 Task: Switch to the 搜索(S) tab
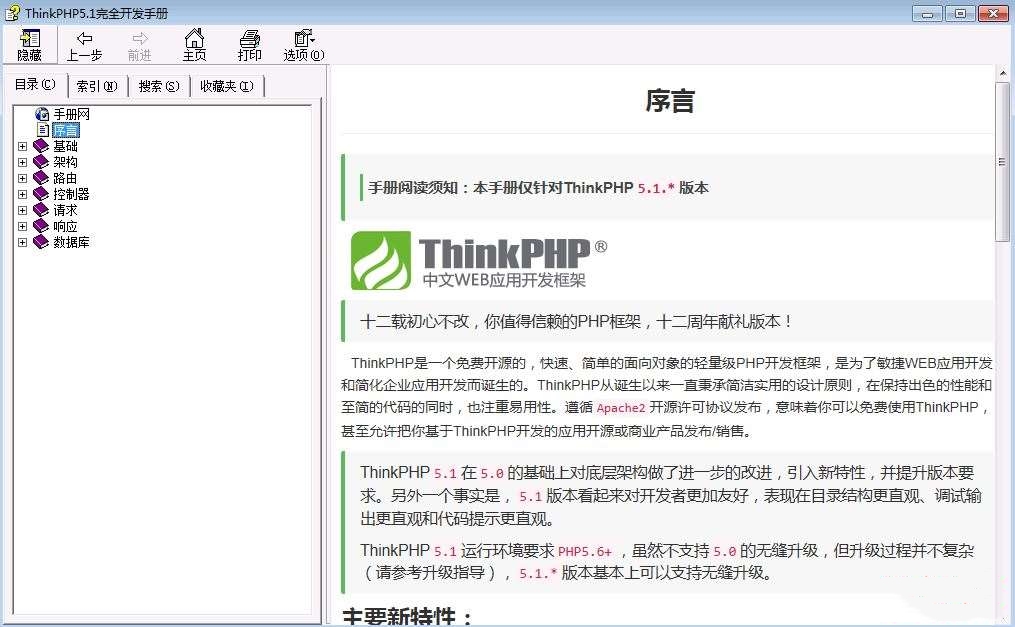click(x=159, y=86)
